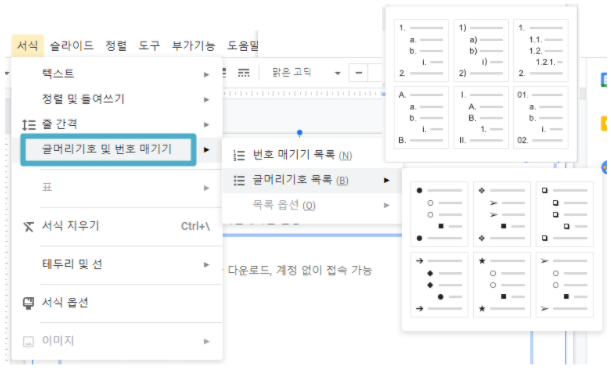Viewport: 611px width, 374px height.
Task: Open the 줄 간격 submenu
Action: tap(117, 124)
